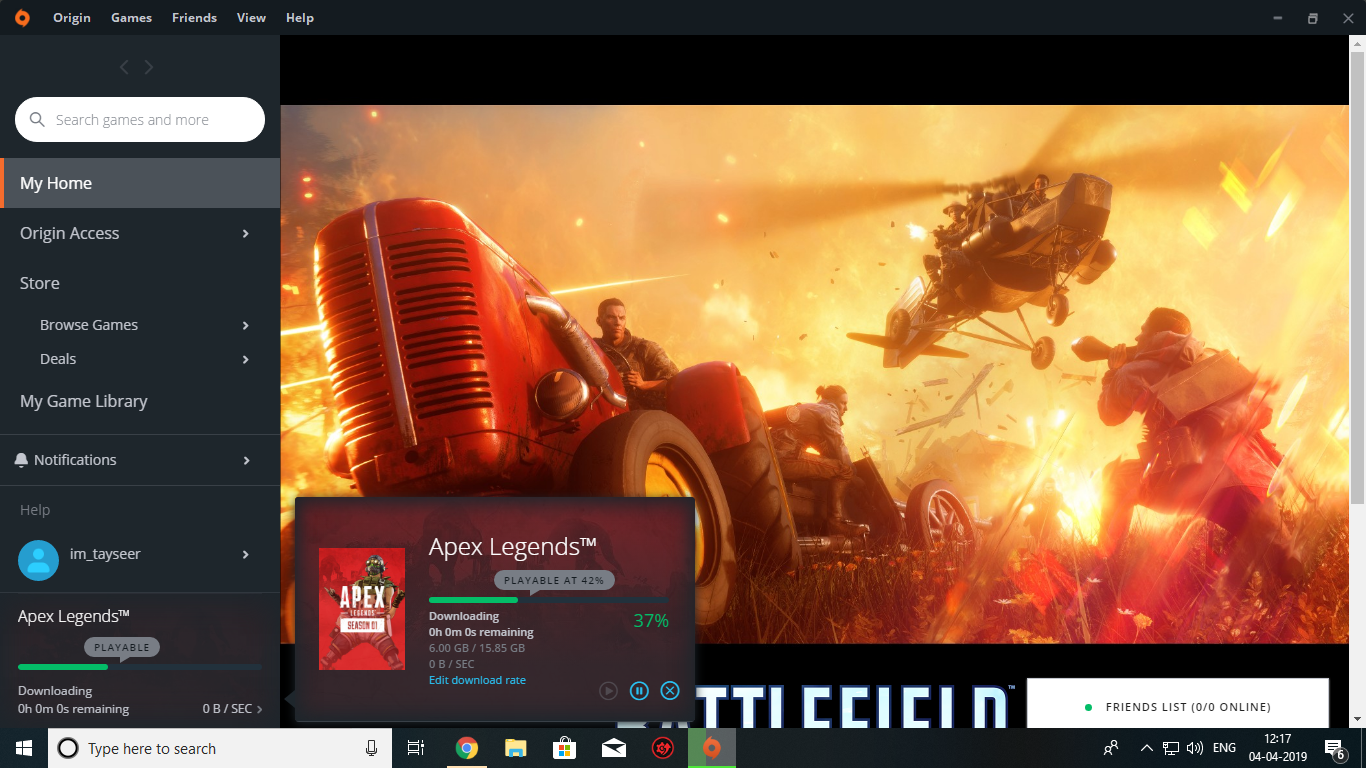Minimize the Origin window
This screenshot has width=1366, height=768.
tap(1278, 18)
